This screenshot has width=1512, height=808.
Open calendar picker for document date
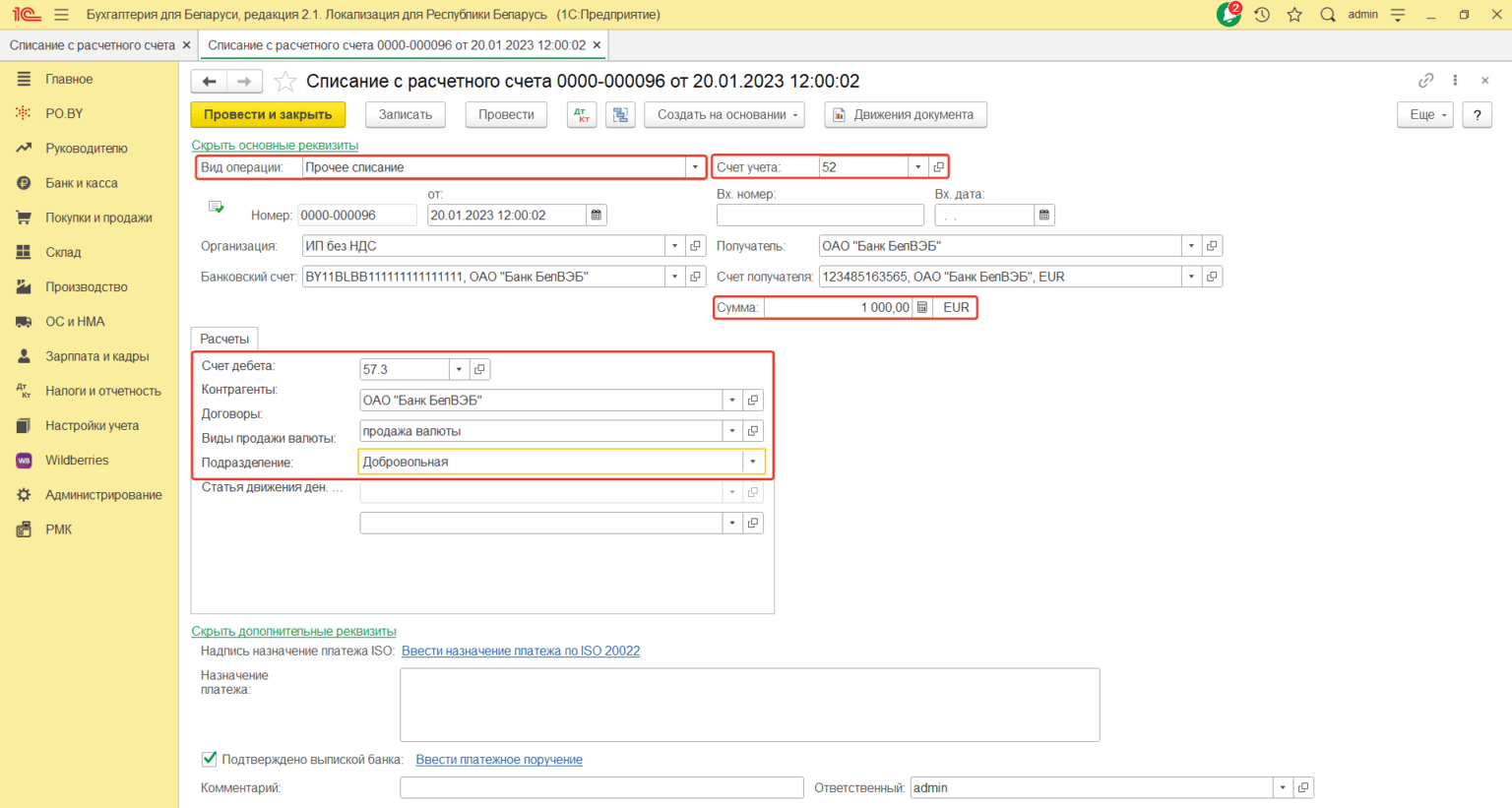click(596, 216)
